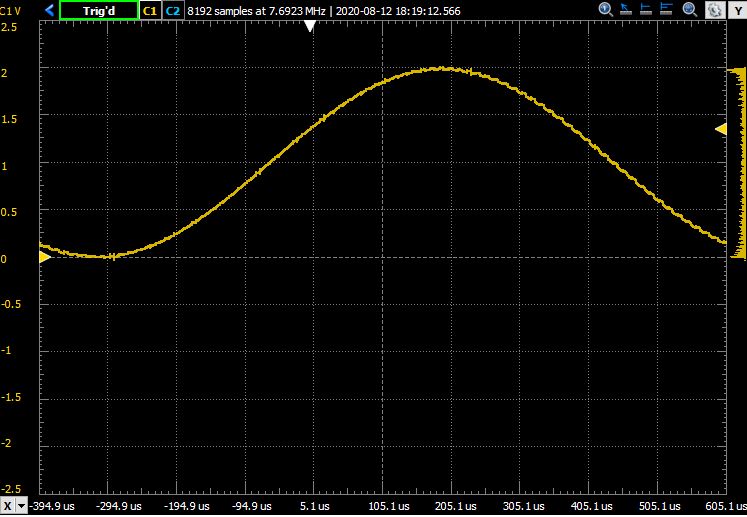Click the '605.1 us' time axis label
747x517 pixels.
pyautogui.click(x=726, y=506)
